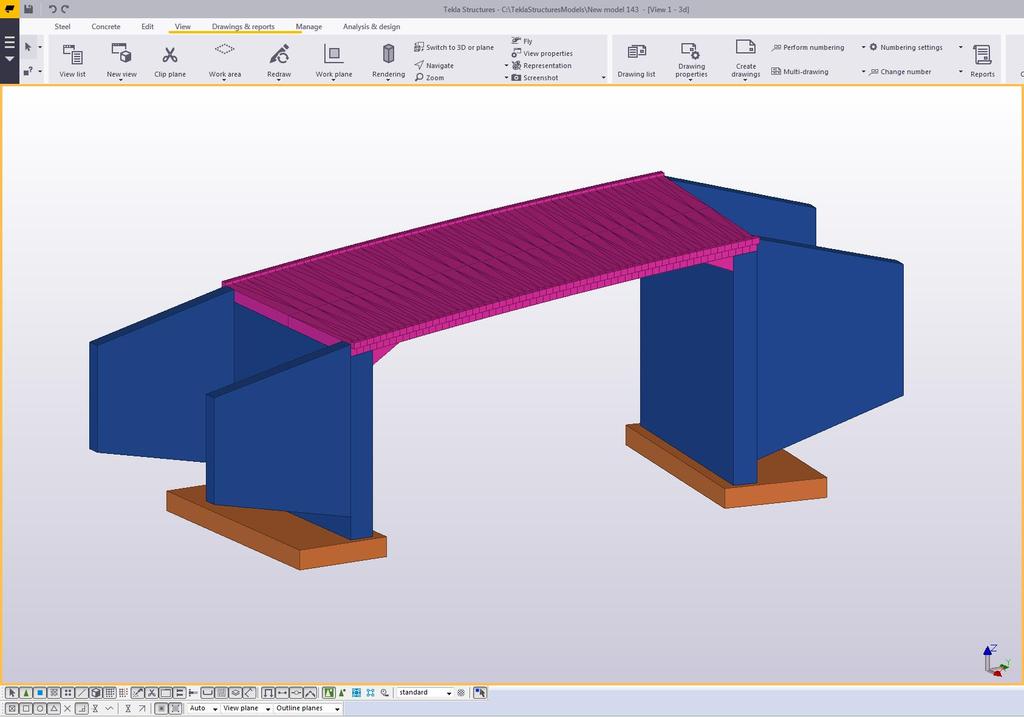Screen dimensions: 1024x717
Task: Redraw the current view
Action: click(279, 60)
